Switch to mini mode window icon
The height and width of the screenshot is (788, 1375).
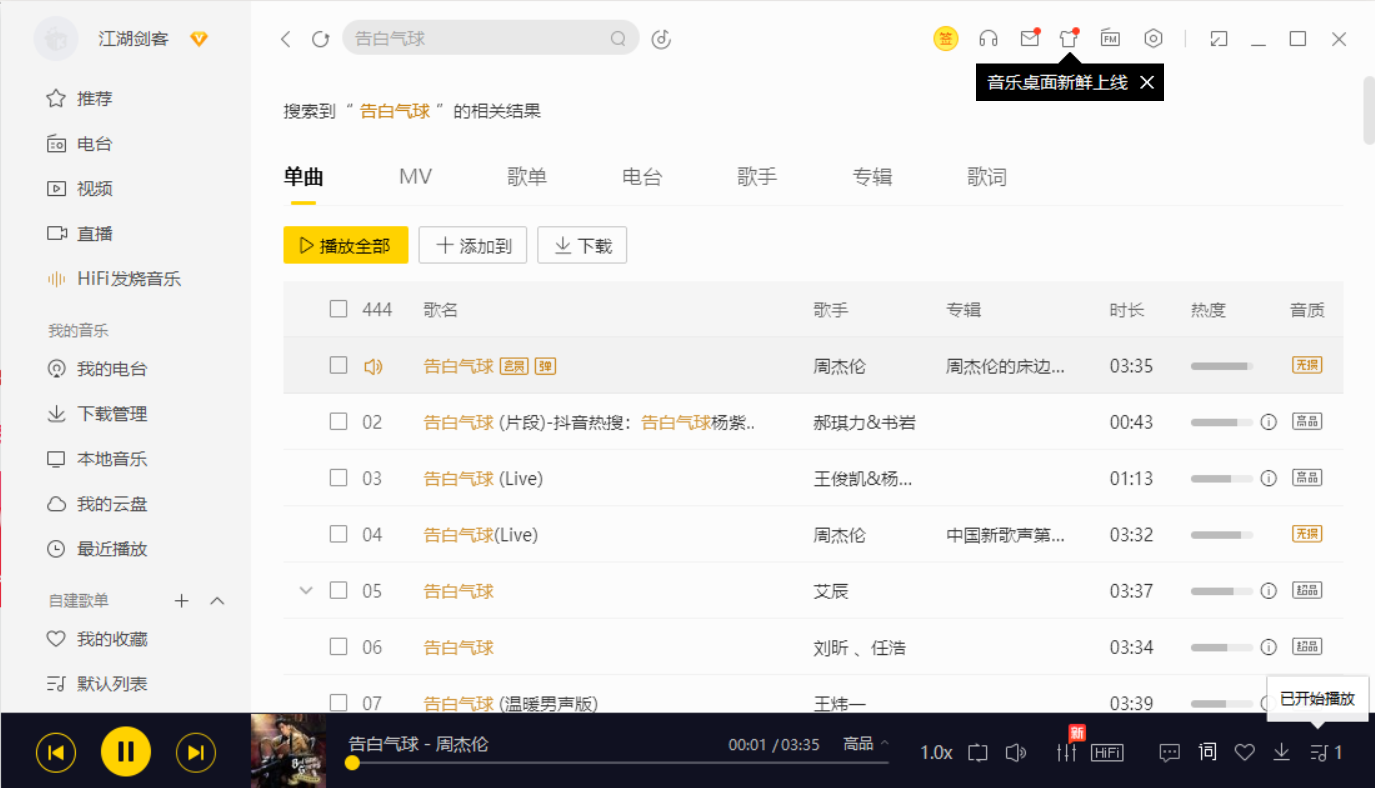point(1218,39)
